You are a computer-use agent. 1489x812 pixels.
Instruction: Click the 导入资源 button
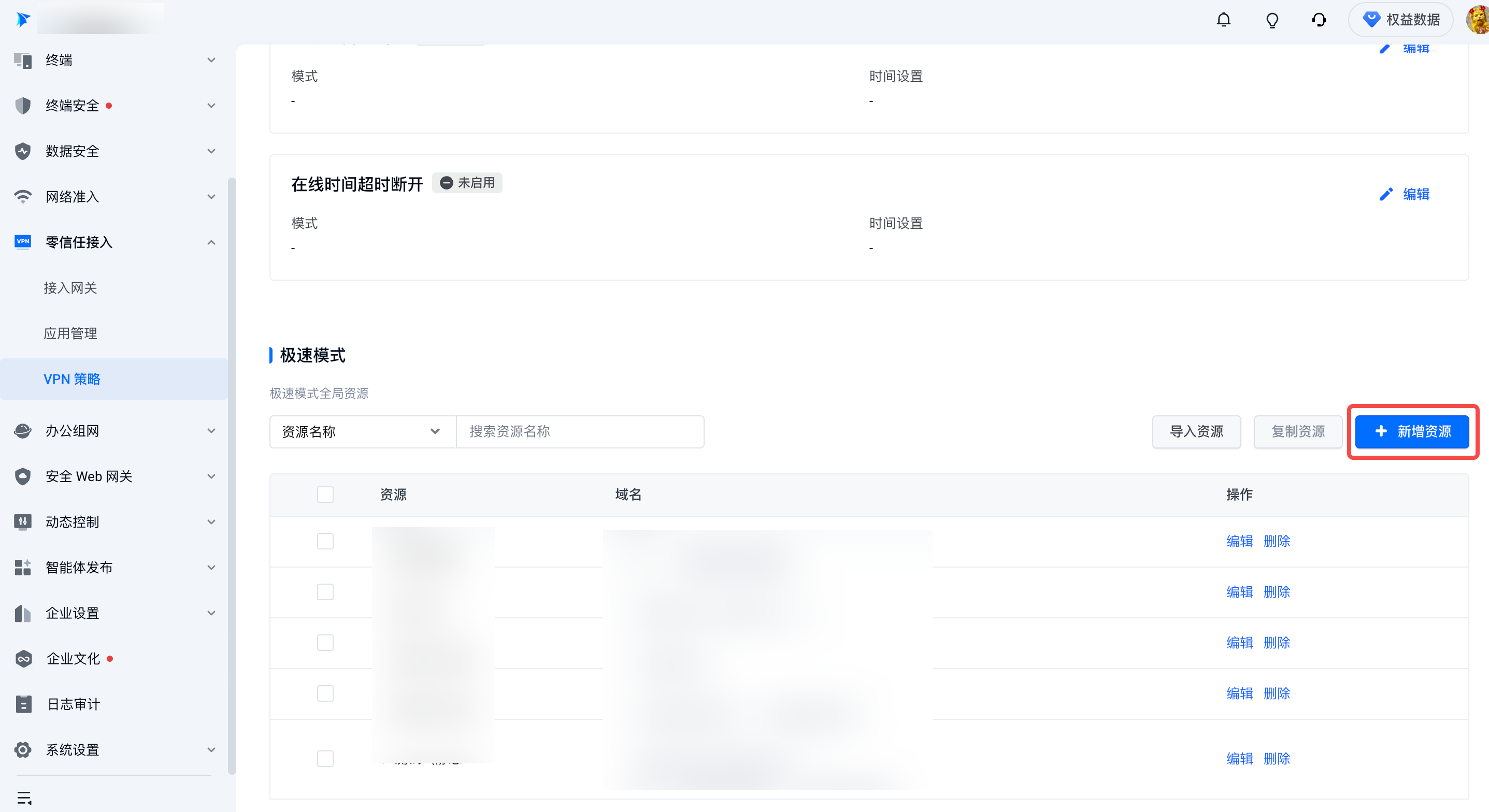1196,432
